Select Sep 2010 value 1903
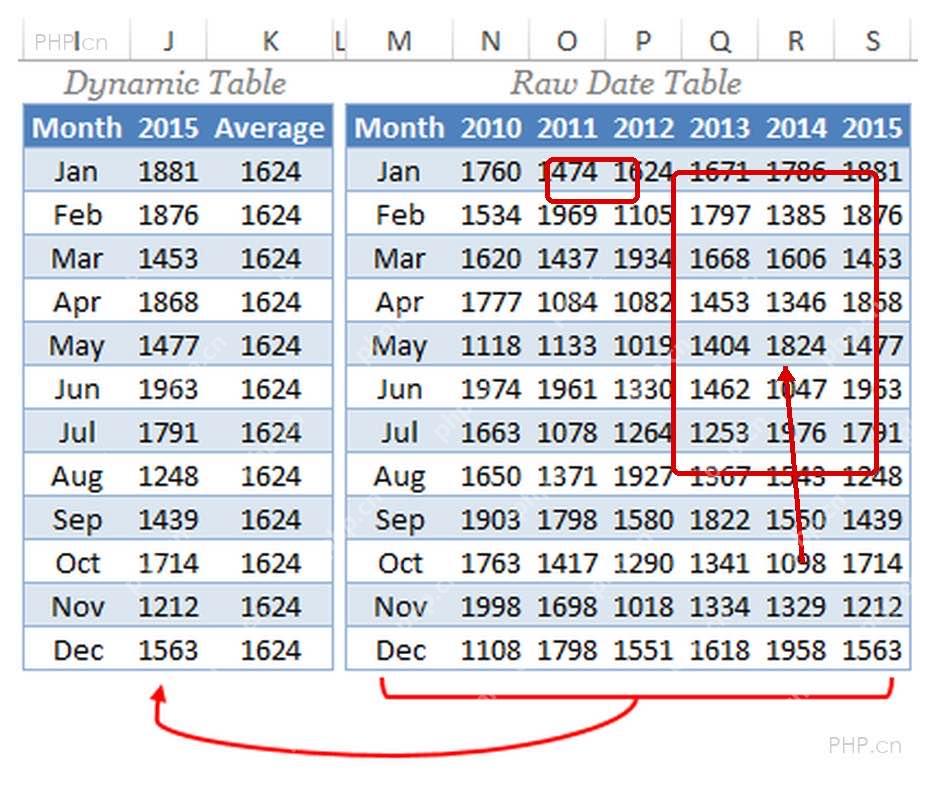 [x=491, y=520]
